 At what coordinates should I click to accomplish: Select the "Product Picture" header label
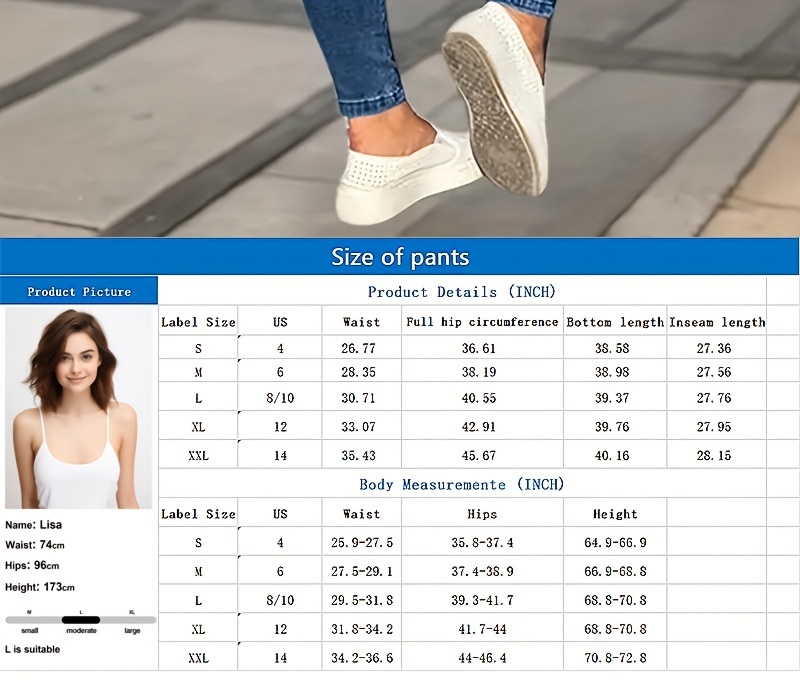[x=79, y=292]
